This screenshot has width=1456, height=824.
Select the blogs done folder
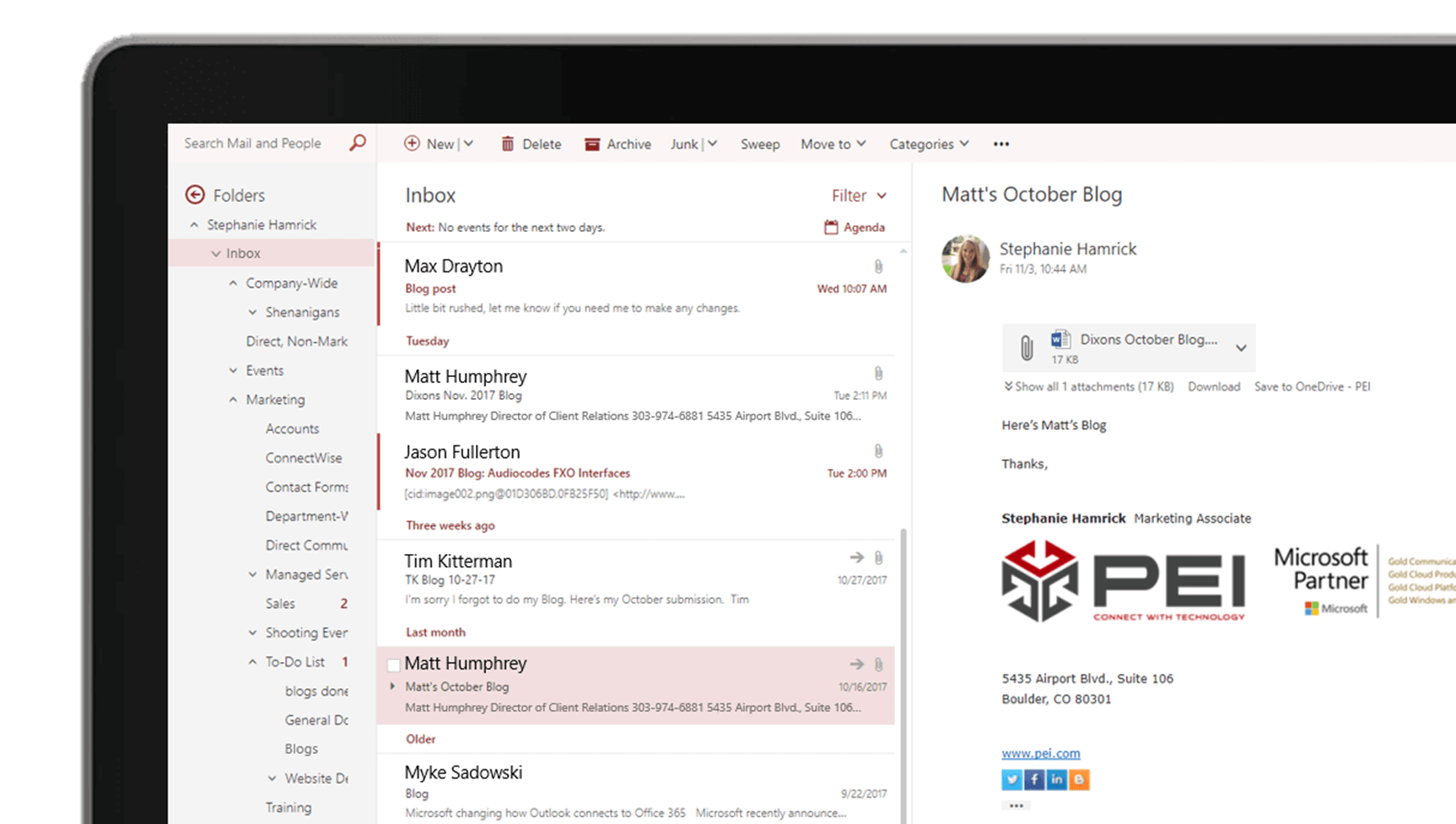click(316, 691)
